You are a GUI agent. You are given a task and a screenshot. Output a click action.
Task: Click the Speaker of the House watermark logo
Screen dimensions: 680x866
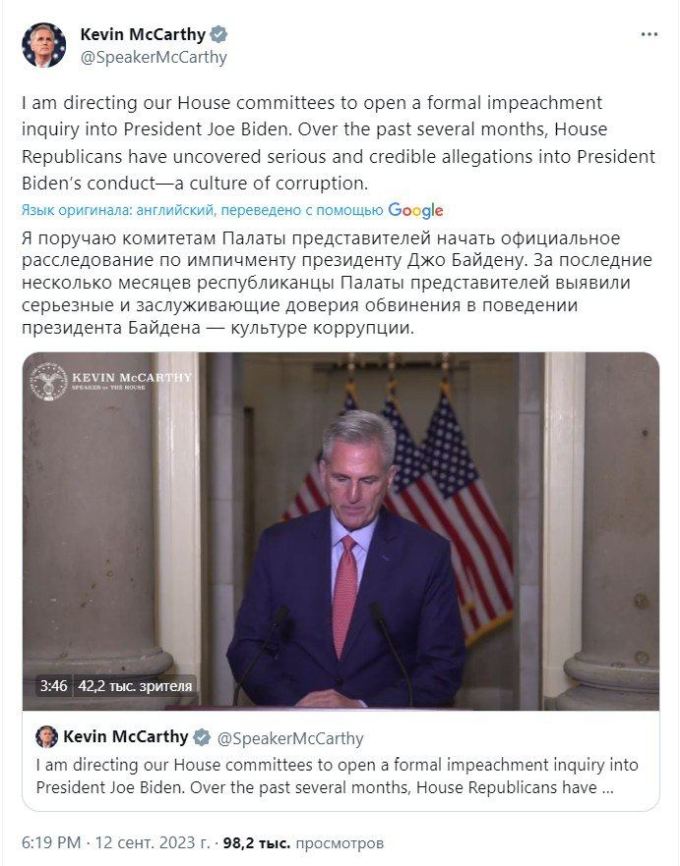click(x=48, y=382)
